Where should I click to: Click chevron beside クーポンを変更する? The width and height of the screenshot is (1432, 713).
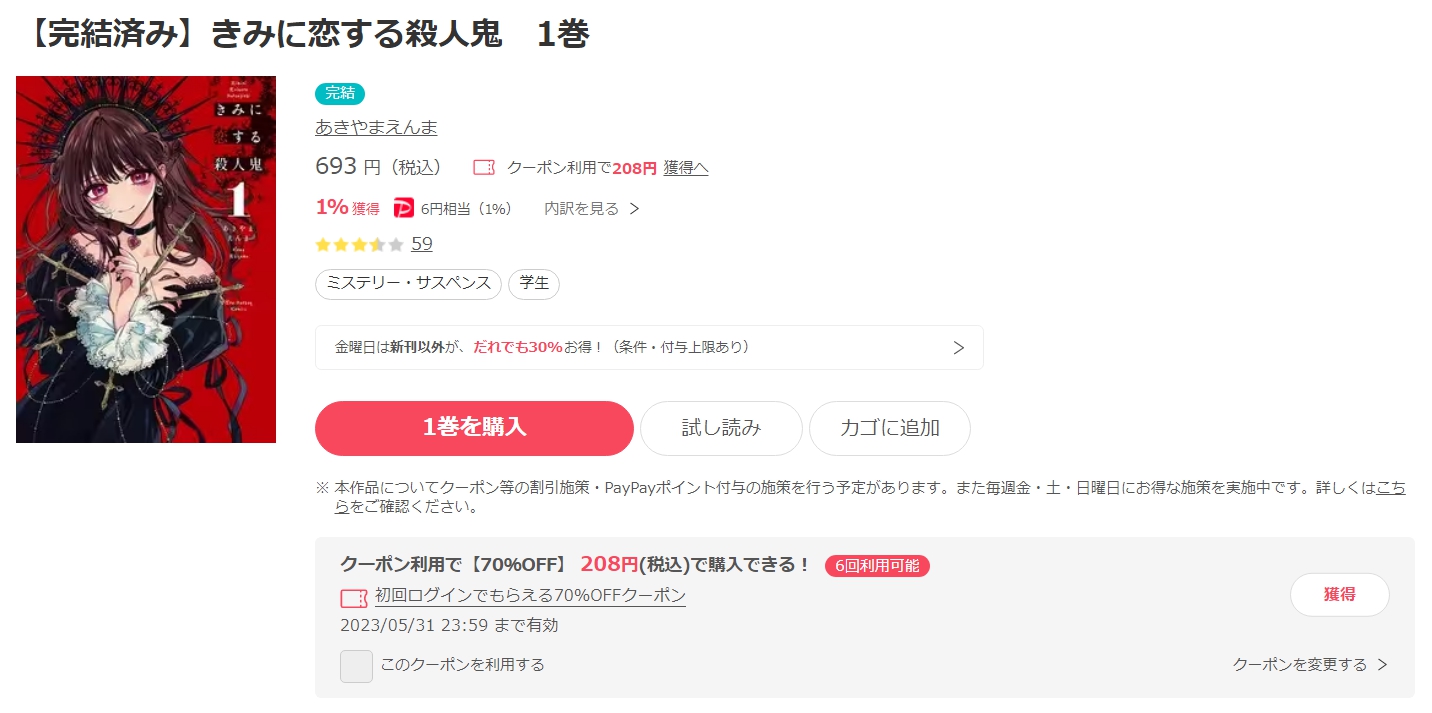pos(1382,665)
